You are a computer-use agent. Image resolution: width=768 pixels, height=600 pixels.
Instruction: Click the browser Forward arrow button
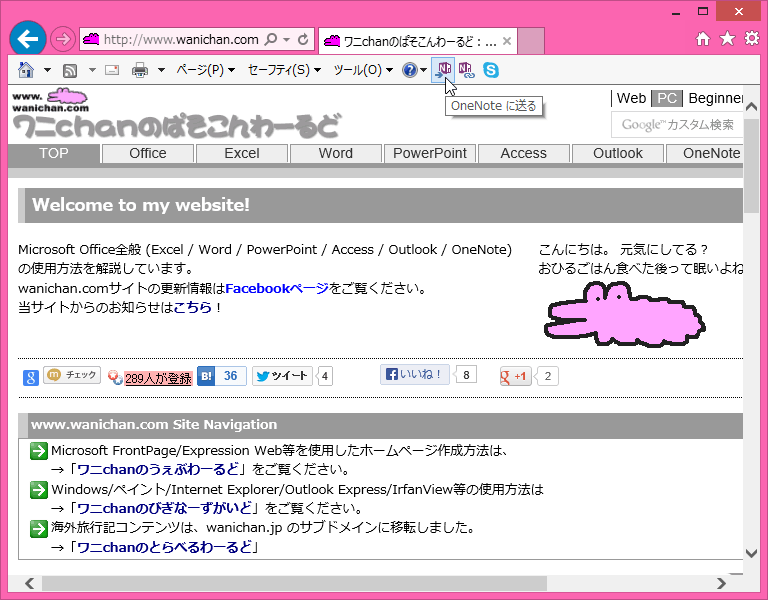tap(63, 39)
